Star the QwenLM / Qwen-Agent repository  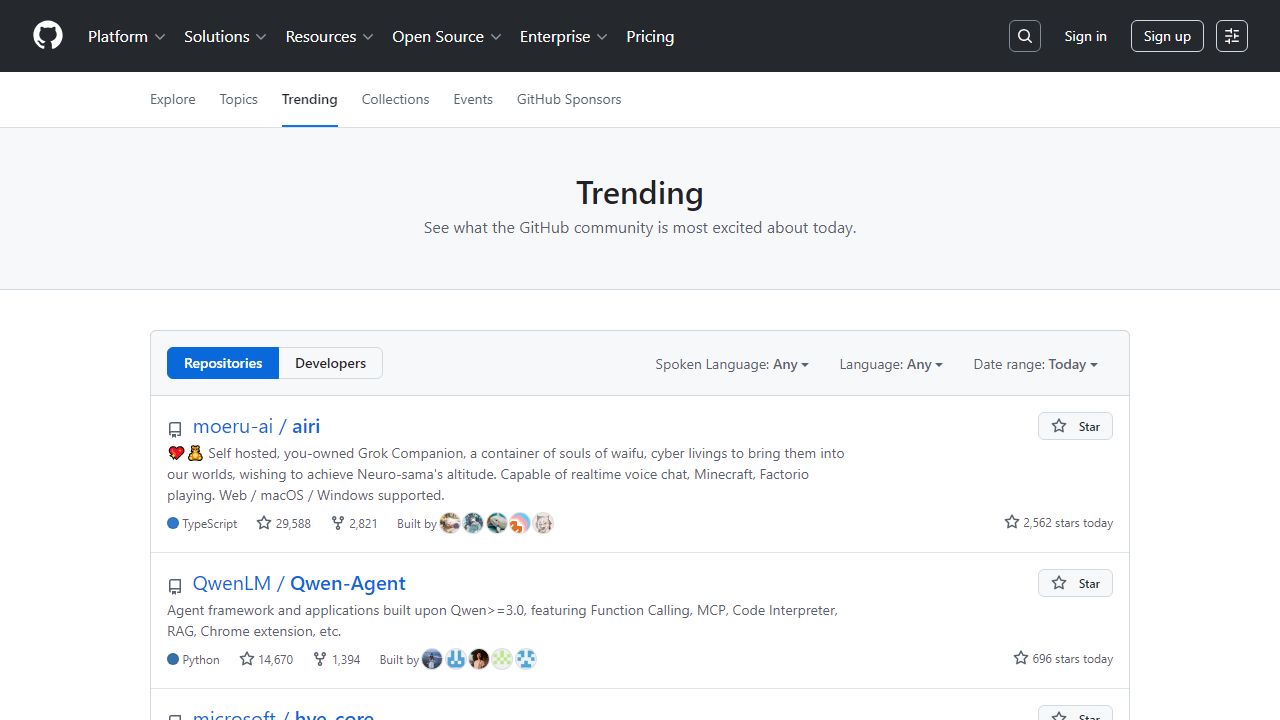tap(1075, 583)
